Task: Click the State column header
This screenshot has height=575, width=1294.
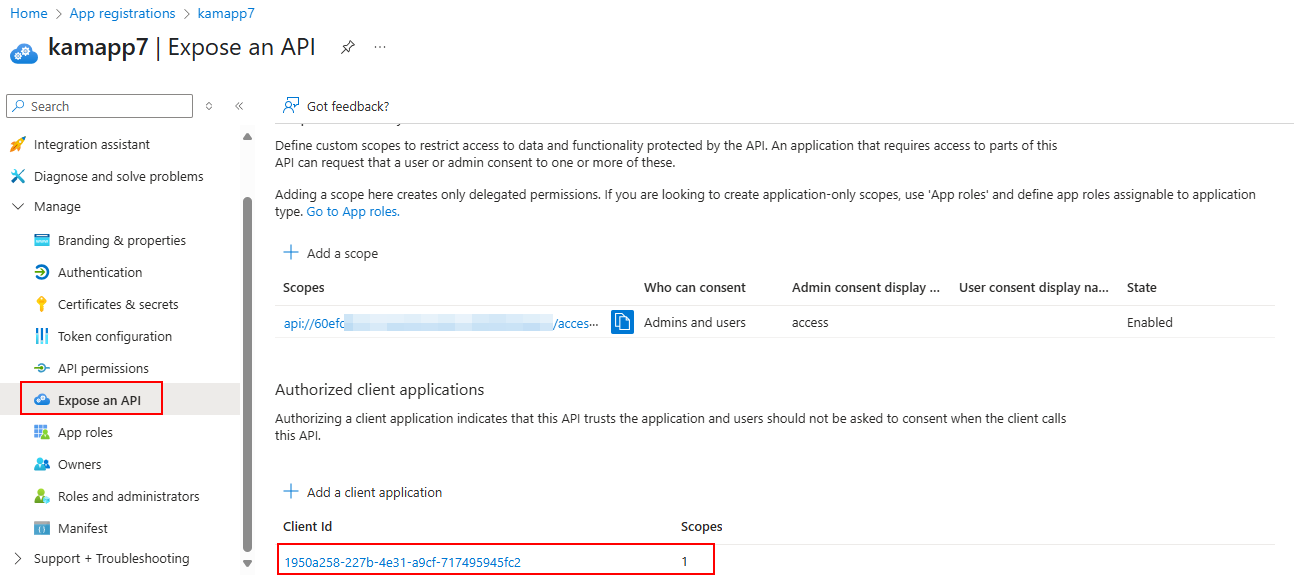Action: 1142,288
